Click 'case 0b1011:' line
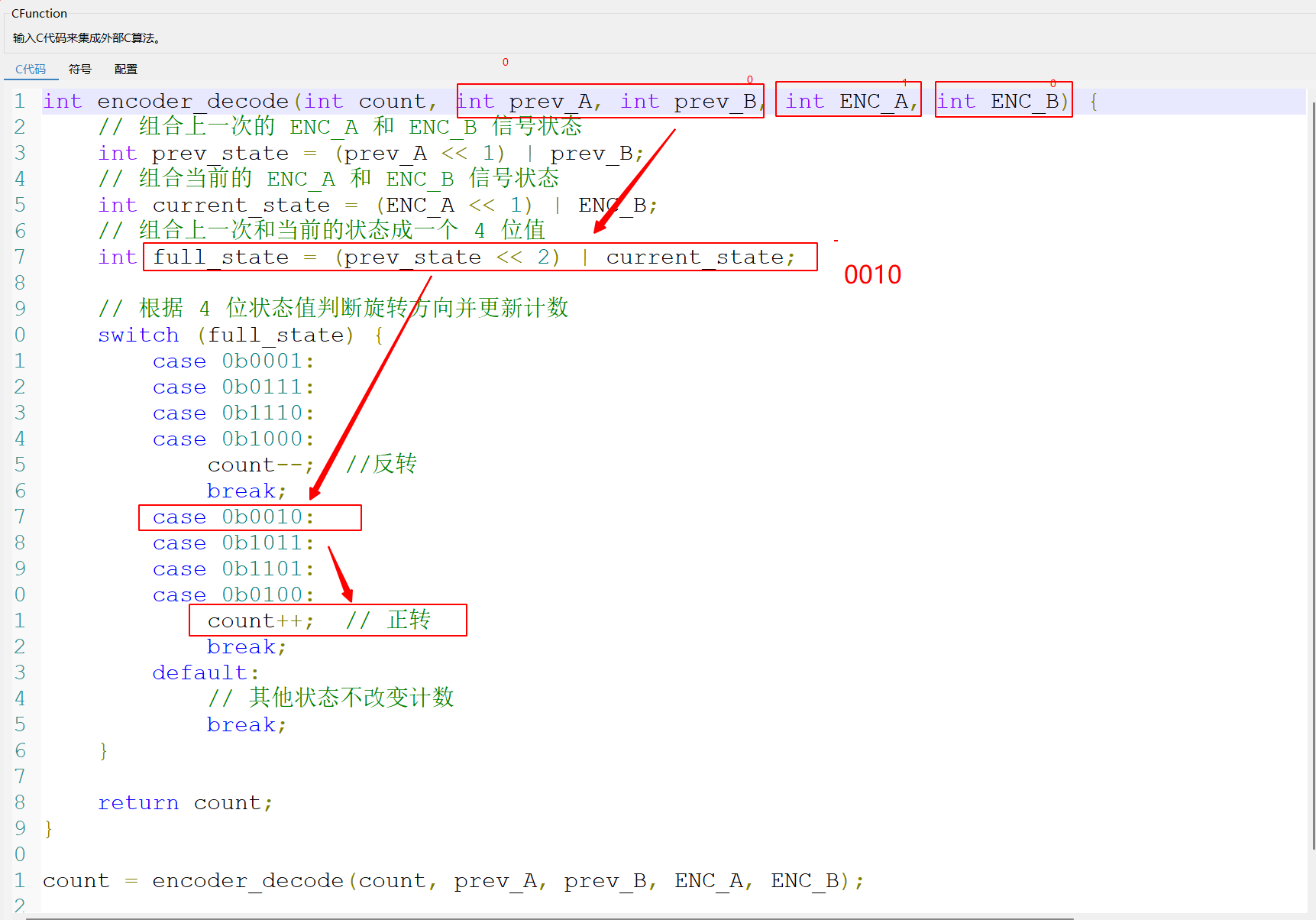The image size is (1316, 920). click(233, 543)
